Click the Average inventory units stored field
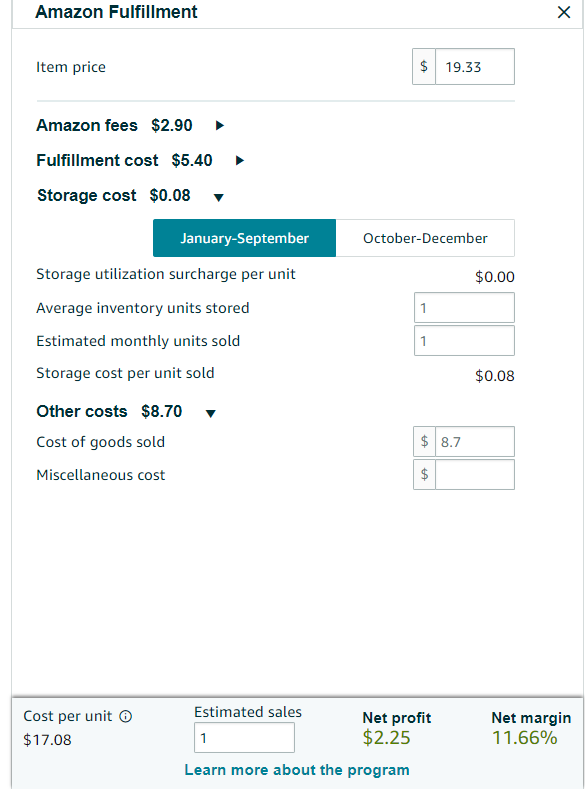Image resolution: width=585 pixels, height=789 pixels. [x=464, y=307]
